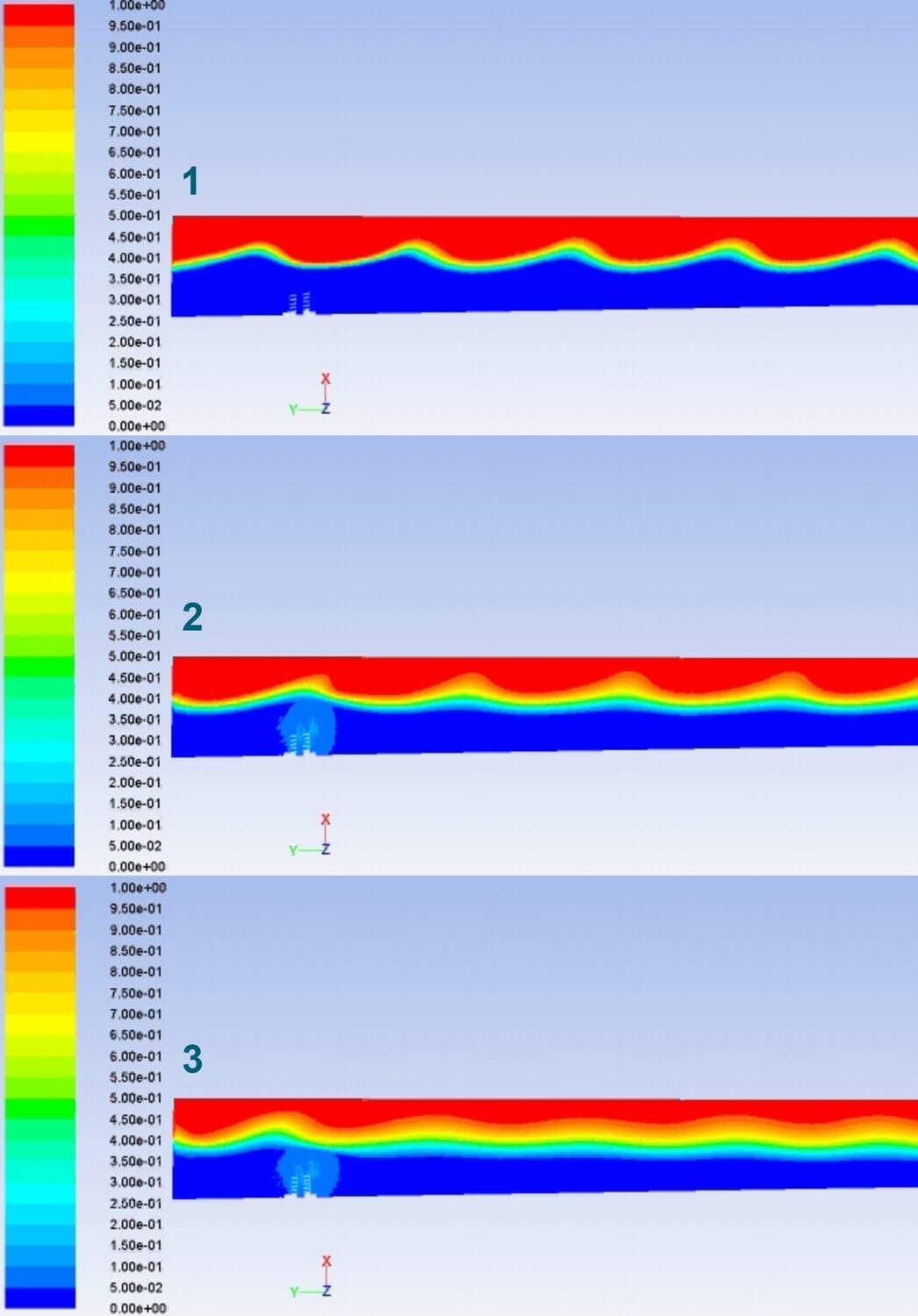Click the panel number 3 label
This screenshot has width=918, height=1316.
pos(192,1059)
